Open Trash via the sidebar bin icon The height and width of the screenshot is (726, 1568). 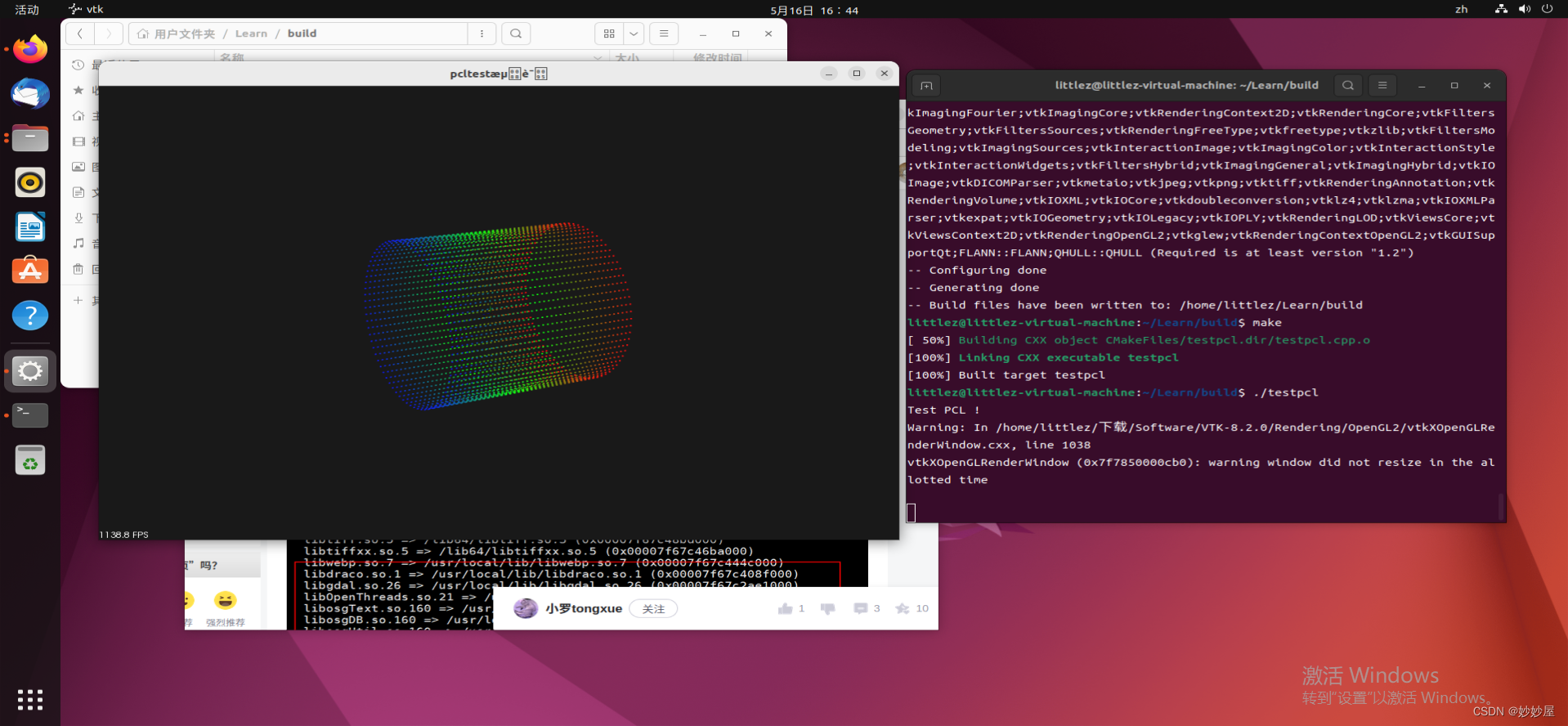[x=78, y=269]
